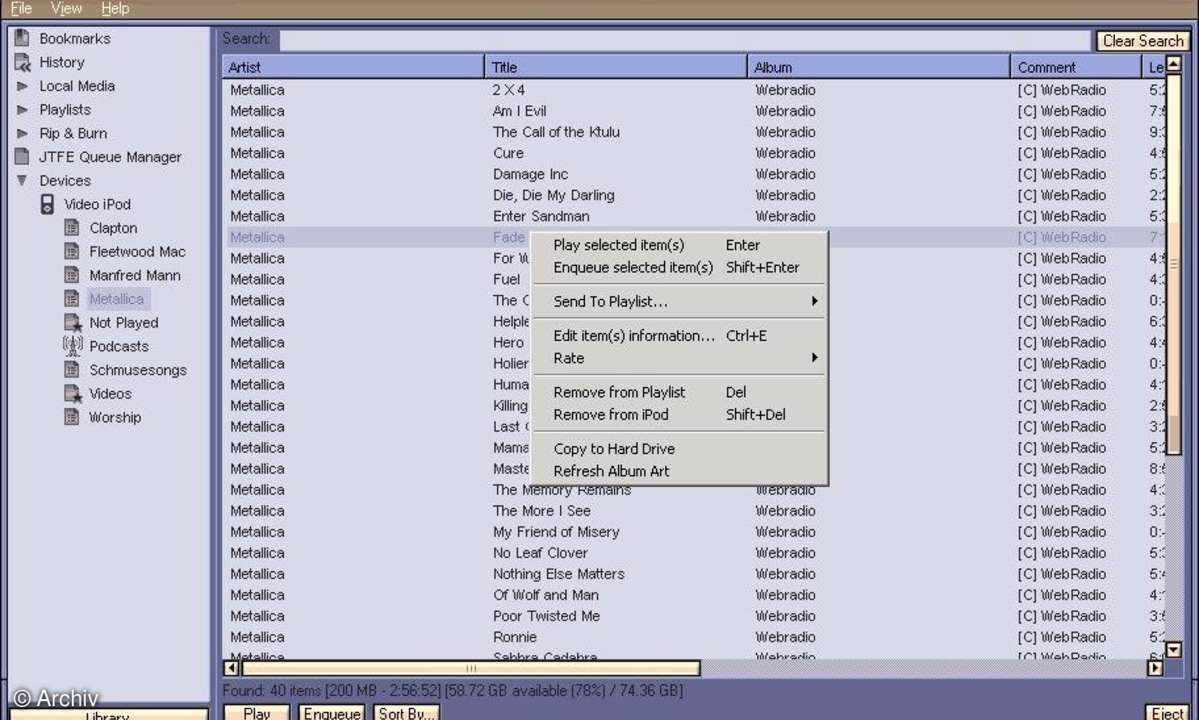Viewport: 1199px width, 720px height.
Task: Click the Fleetwood Mac playlist icon
Action: pos(71,251)
